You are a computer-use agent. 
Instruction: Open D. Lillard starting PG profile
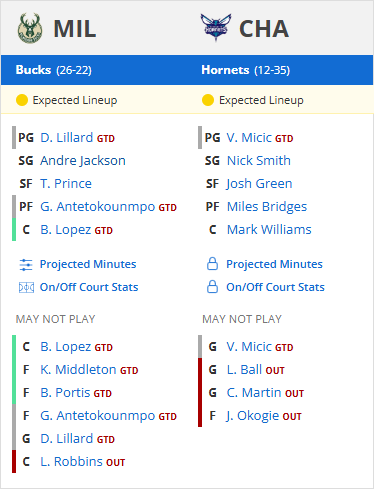(67, 138)
